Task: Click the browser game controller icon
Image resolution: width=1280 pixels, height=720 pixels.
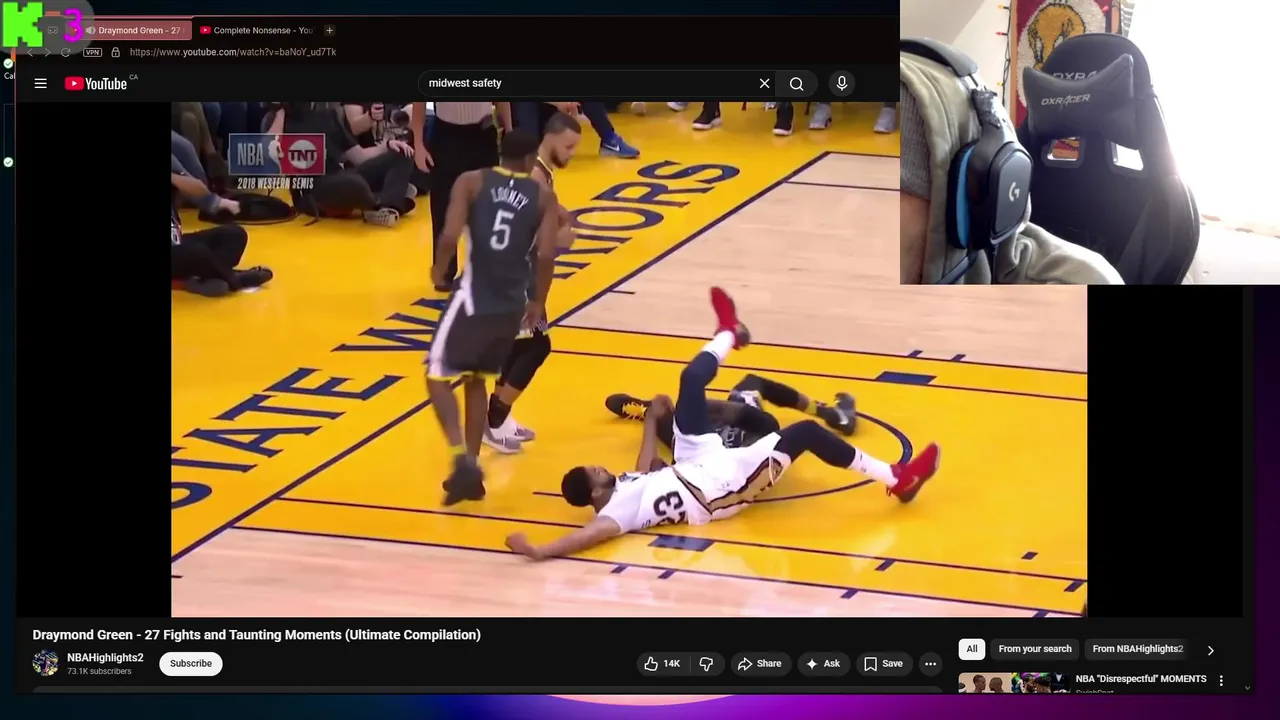Action: [53, 30]
